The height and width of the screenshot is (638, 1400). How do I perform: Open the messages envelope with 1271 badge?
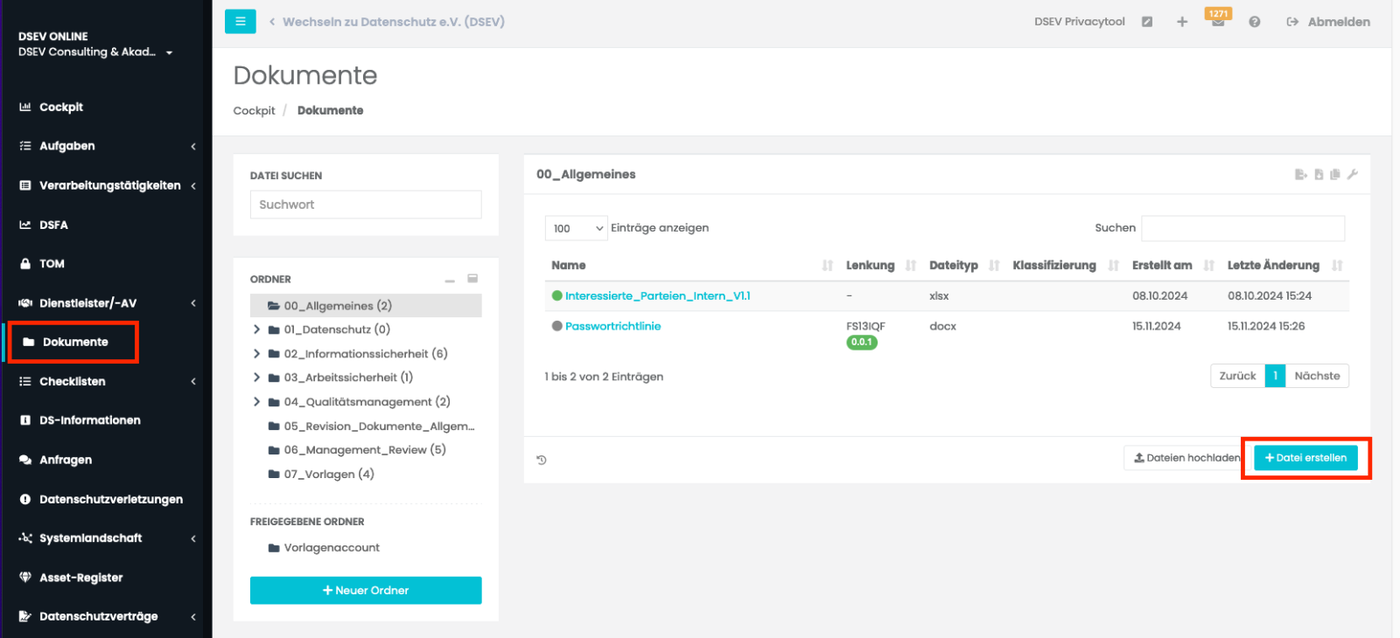[x=1217, y=22]
